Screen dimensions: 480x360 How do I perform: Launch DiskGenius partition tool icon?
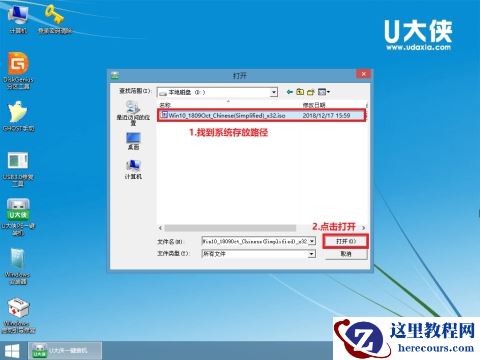click(x=18, y=70)
